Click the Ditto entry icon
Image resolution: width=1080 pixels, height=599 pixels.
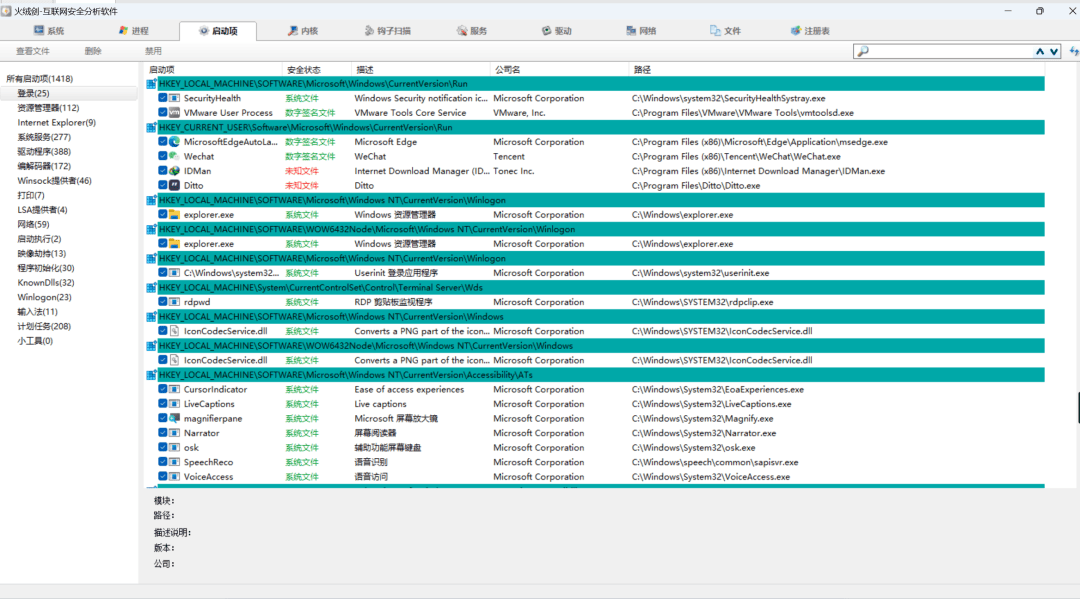(174, 185)
